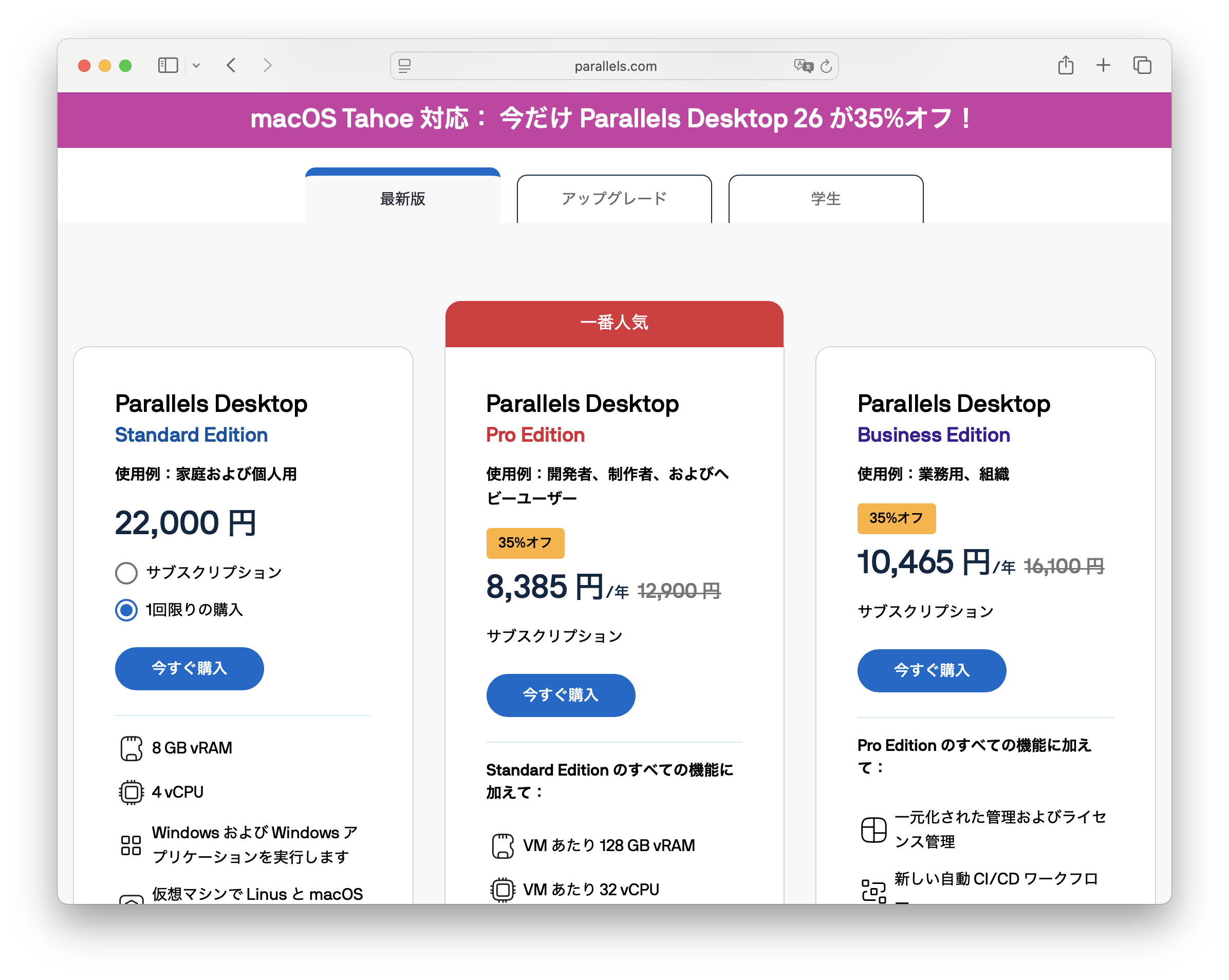Click the Windows applications grid icon
The height and width of the screenshot is (980, 1229).
tap(131, 845)
